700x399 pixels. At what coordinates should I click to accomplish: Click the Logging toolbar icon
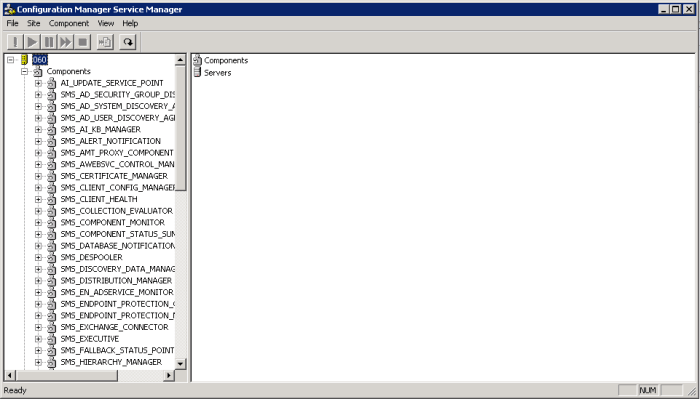pyautogui.click(x=105, y=42)
